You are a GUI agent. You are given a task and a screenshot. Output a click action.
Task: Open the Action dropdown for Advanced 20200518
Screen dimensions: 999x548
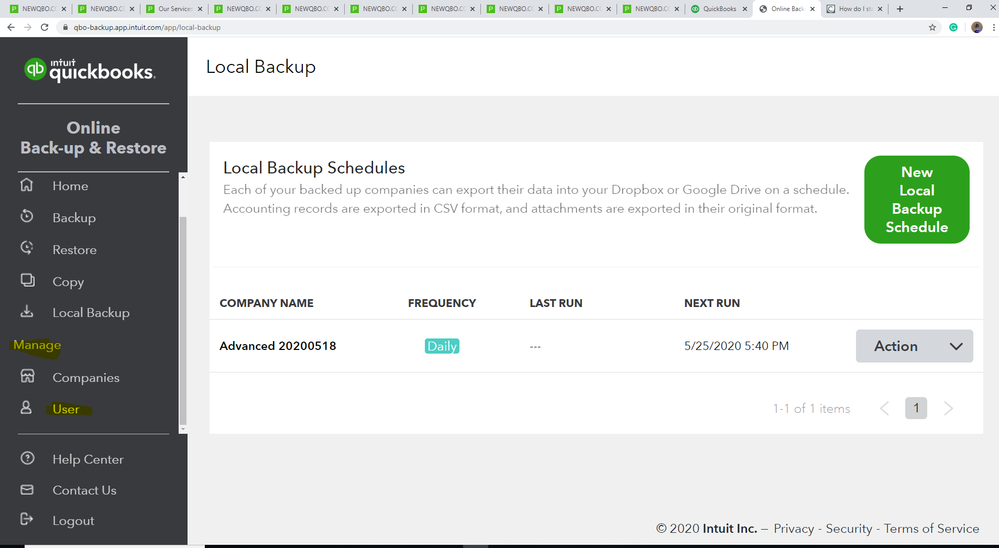[x=914, y=346]
